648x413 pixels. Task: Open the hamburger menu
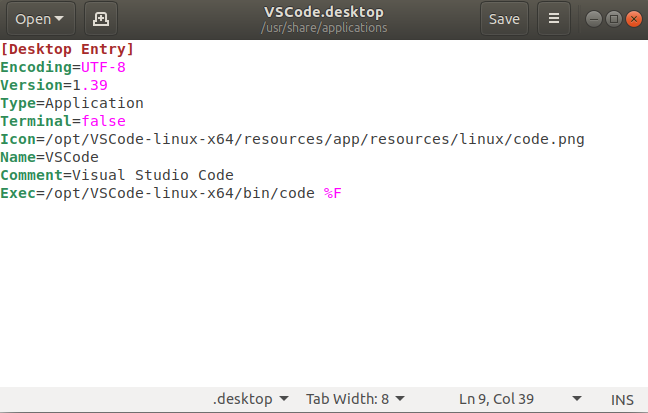(x=554, y=19)
